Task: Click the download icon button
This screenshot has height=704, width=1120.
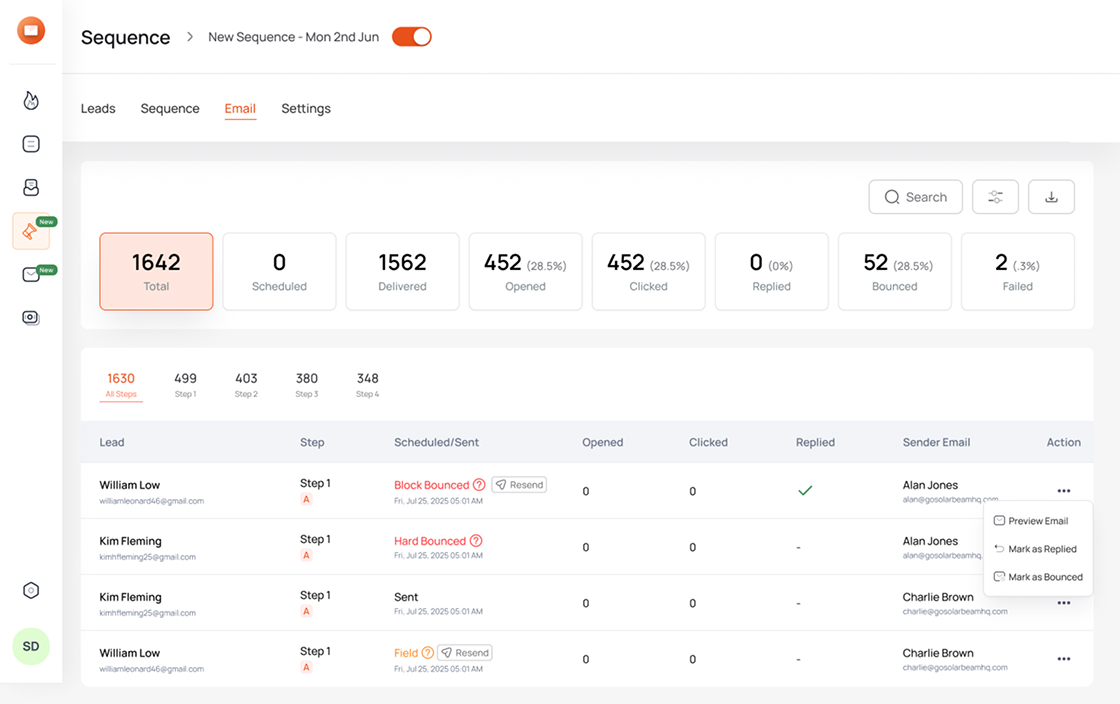Action: (x=1051, y=197)
